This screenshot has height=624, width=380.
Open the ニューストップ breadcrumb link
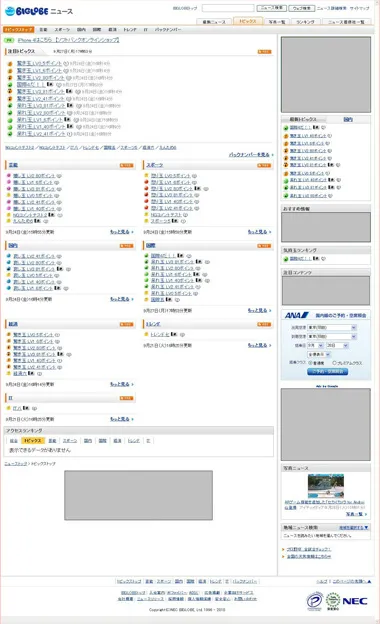click(x=16, y=464)
